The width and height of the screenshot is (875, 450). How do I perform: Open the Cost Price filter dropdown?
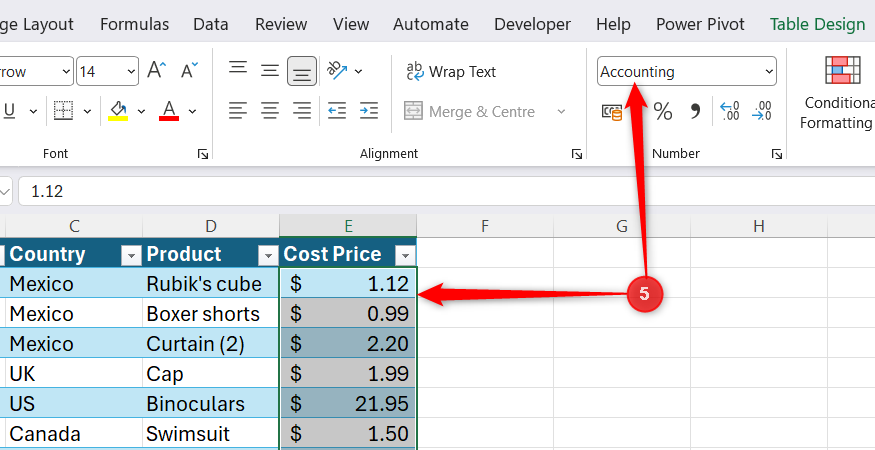(x=405, y=256)
